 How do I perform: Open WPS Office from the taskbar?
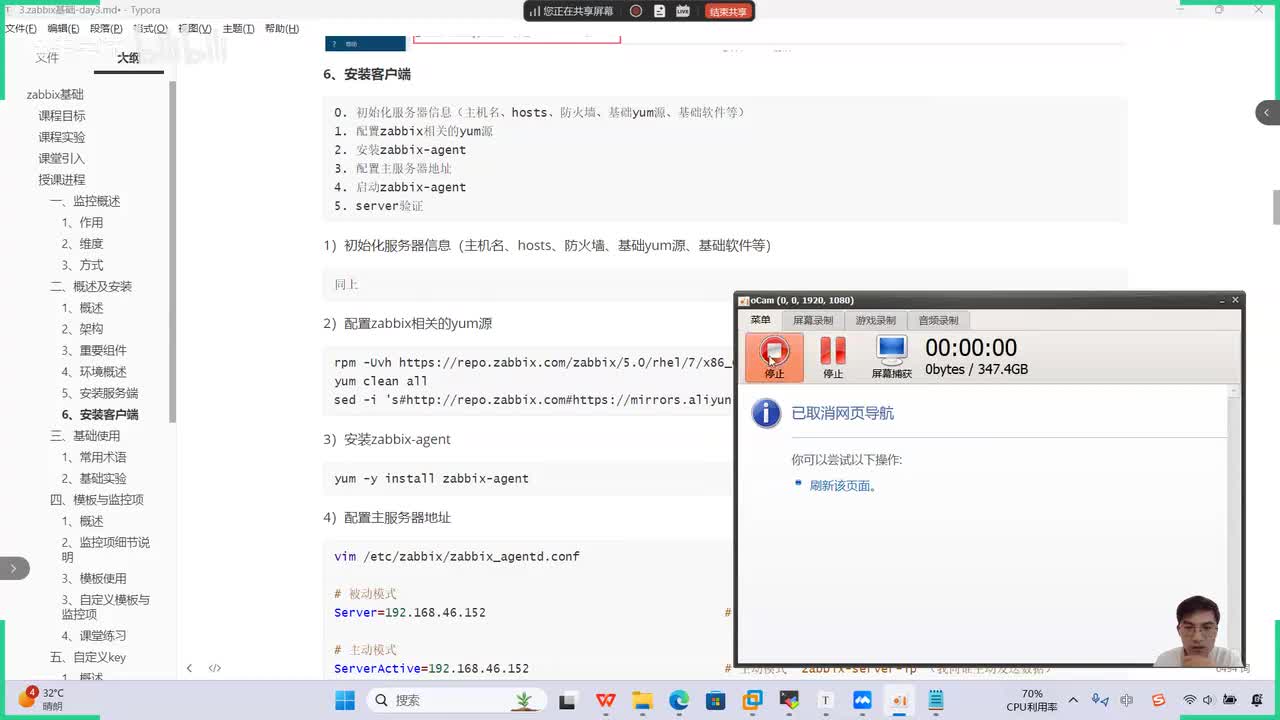[605, 700]
